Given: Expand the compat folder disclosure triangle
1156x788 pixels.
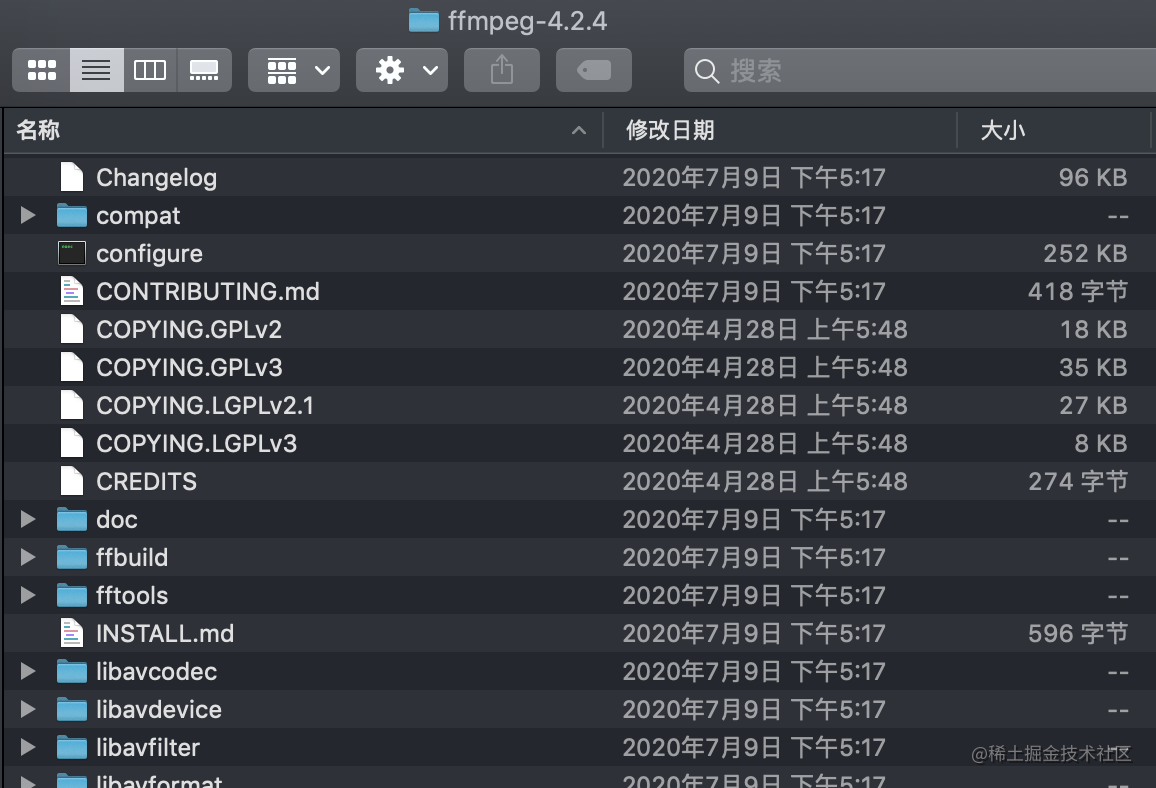Looking at the screenshot, I should point(27,215).
